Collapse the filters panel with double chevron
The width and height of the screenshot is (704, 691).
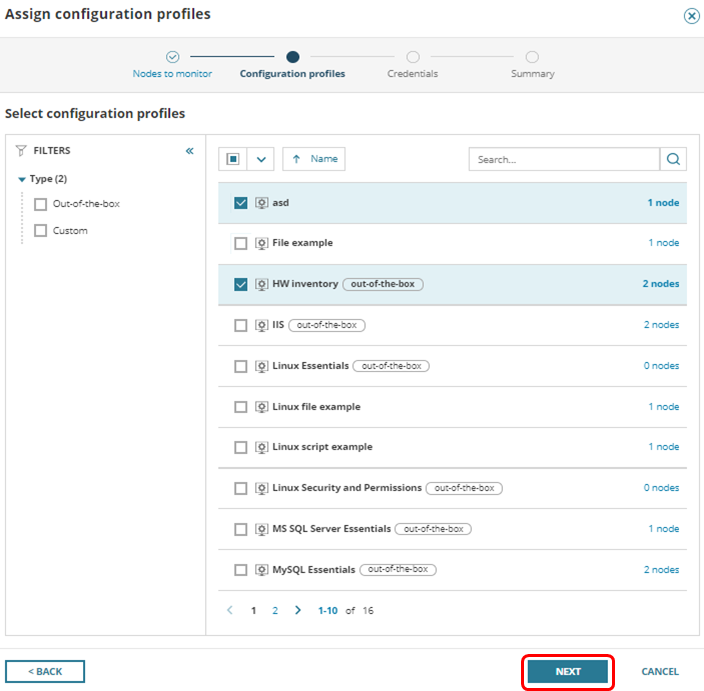[x=189, y=151]
